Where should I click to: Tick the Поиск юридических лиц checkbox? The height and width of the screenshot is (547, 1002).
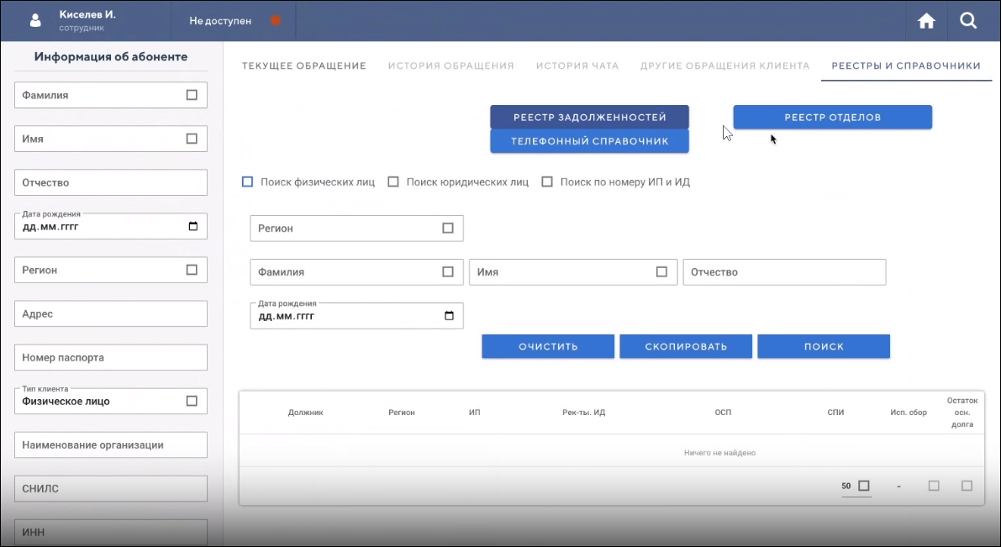tap(393, 182)
